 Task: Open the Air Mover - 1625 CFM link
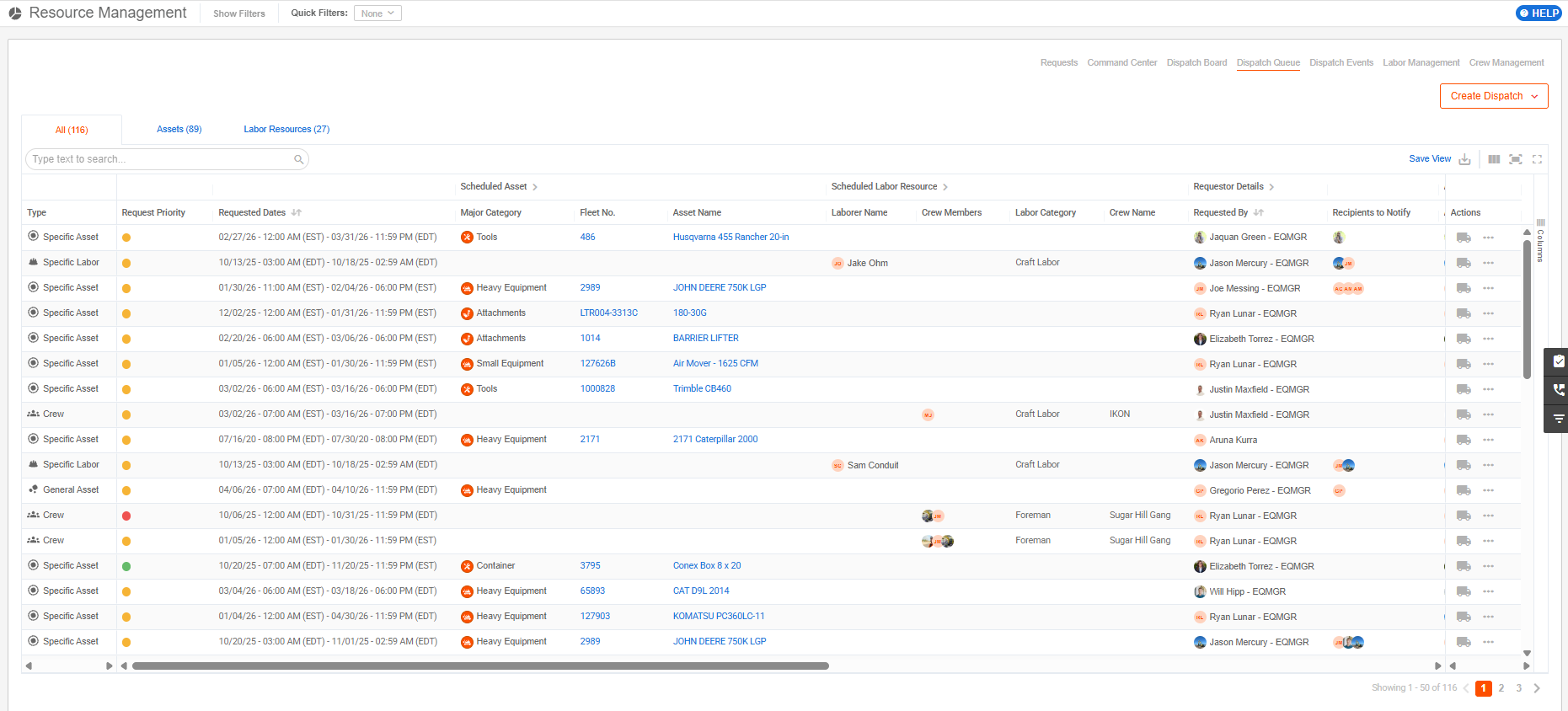tap(715, 364)
